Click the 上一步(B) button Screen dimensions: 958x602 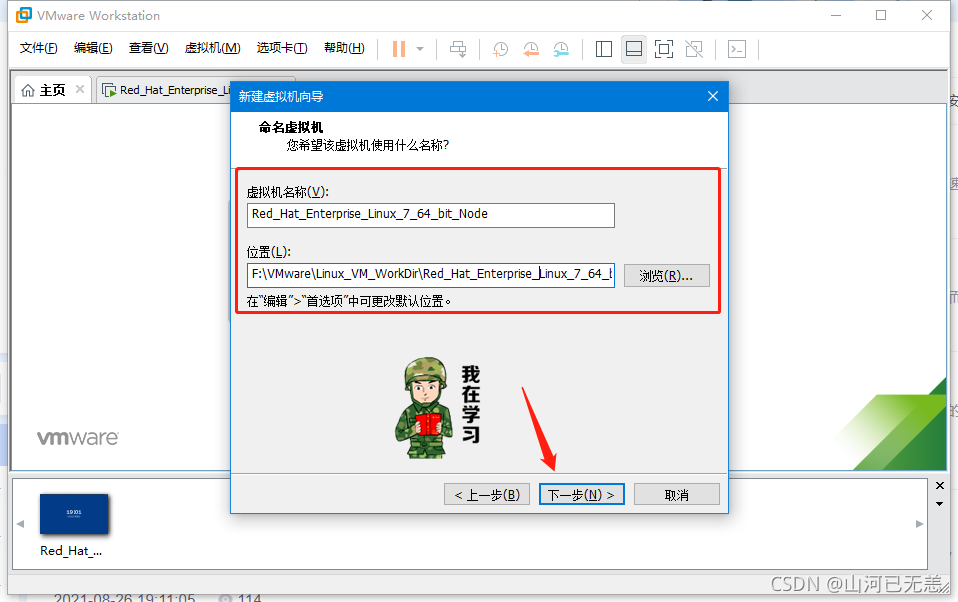click(x=487, y=494)
